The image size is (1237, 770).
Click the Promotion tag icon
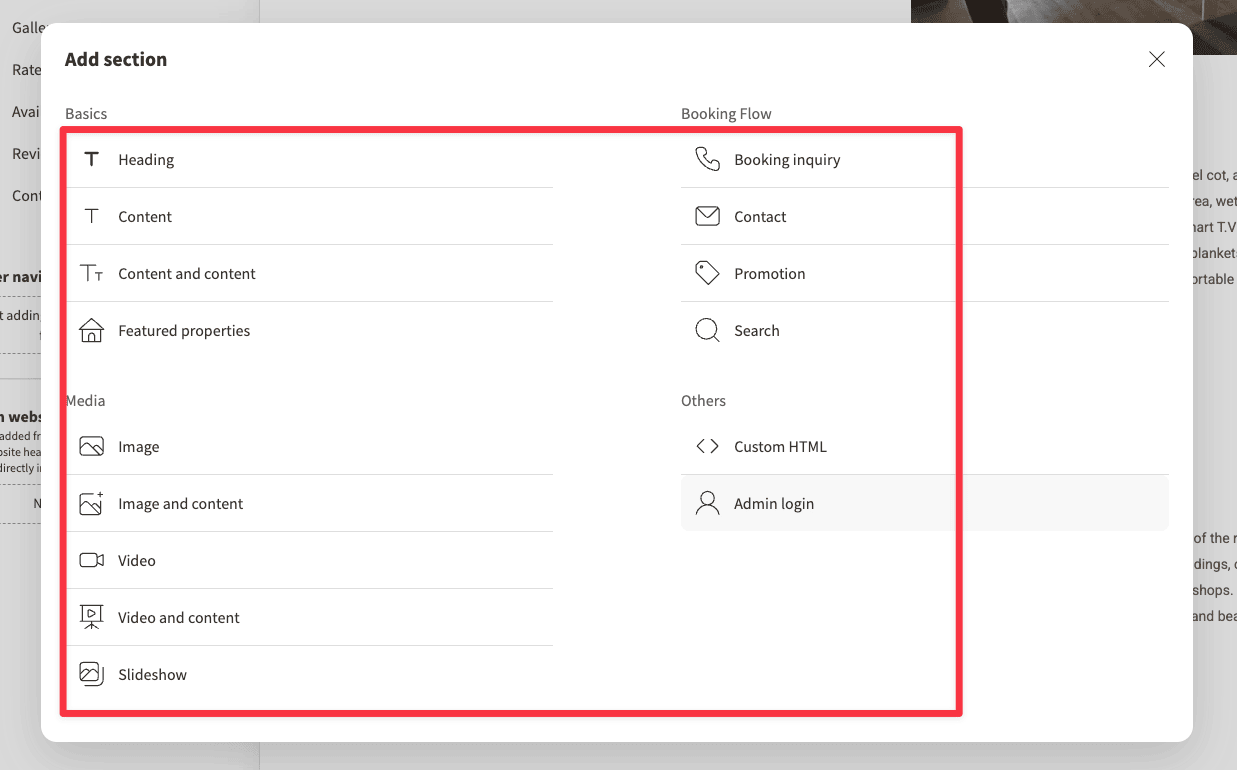click(707, 272)
